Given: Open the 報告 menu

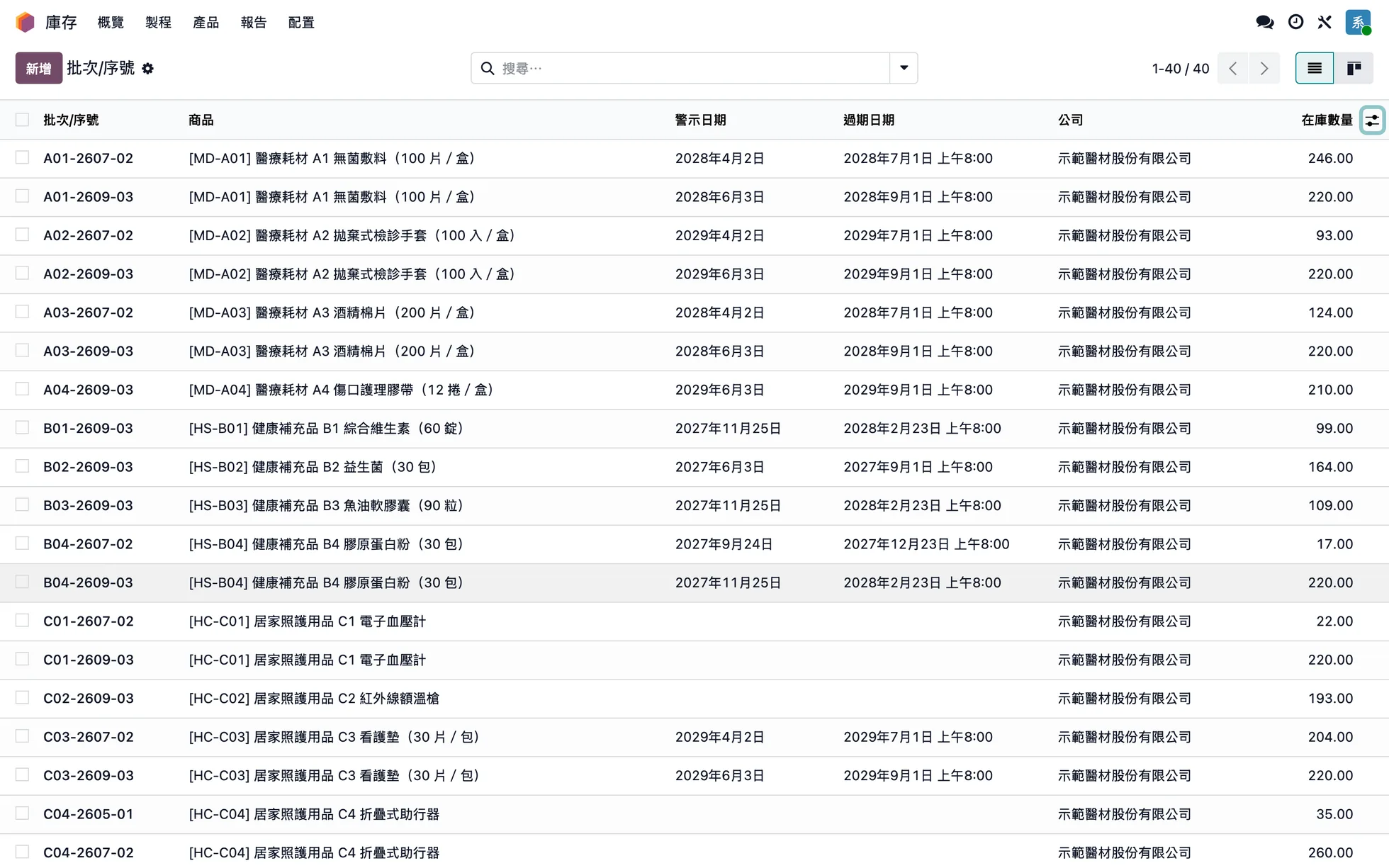Looking at the screenshot, I should (253, 22).
